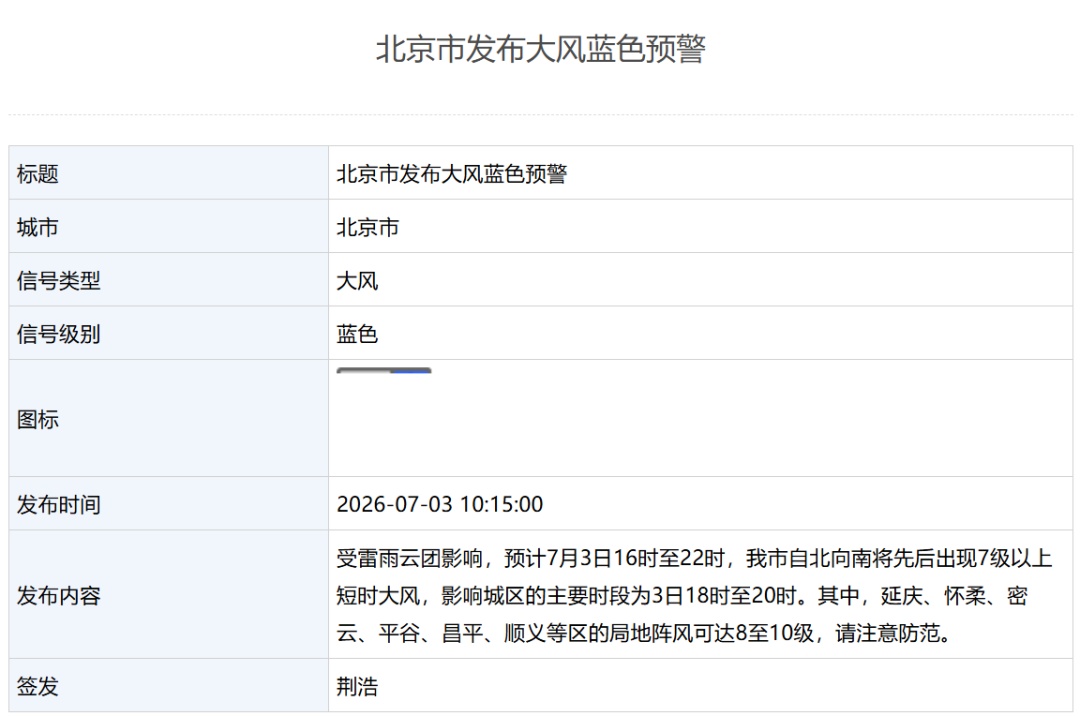Click the content line starting 受雷雨云团影响

pos(694,558)
